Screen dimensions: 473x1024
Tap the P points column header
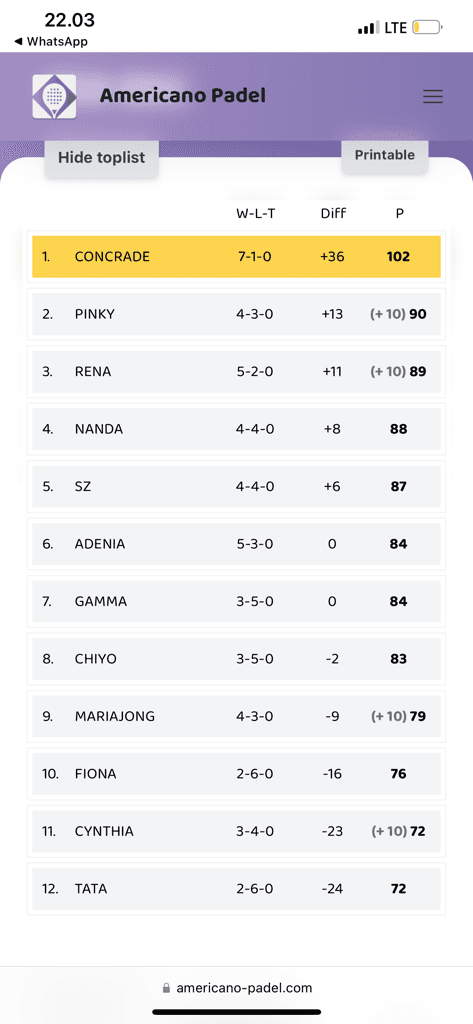coord(400,213)
